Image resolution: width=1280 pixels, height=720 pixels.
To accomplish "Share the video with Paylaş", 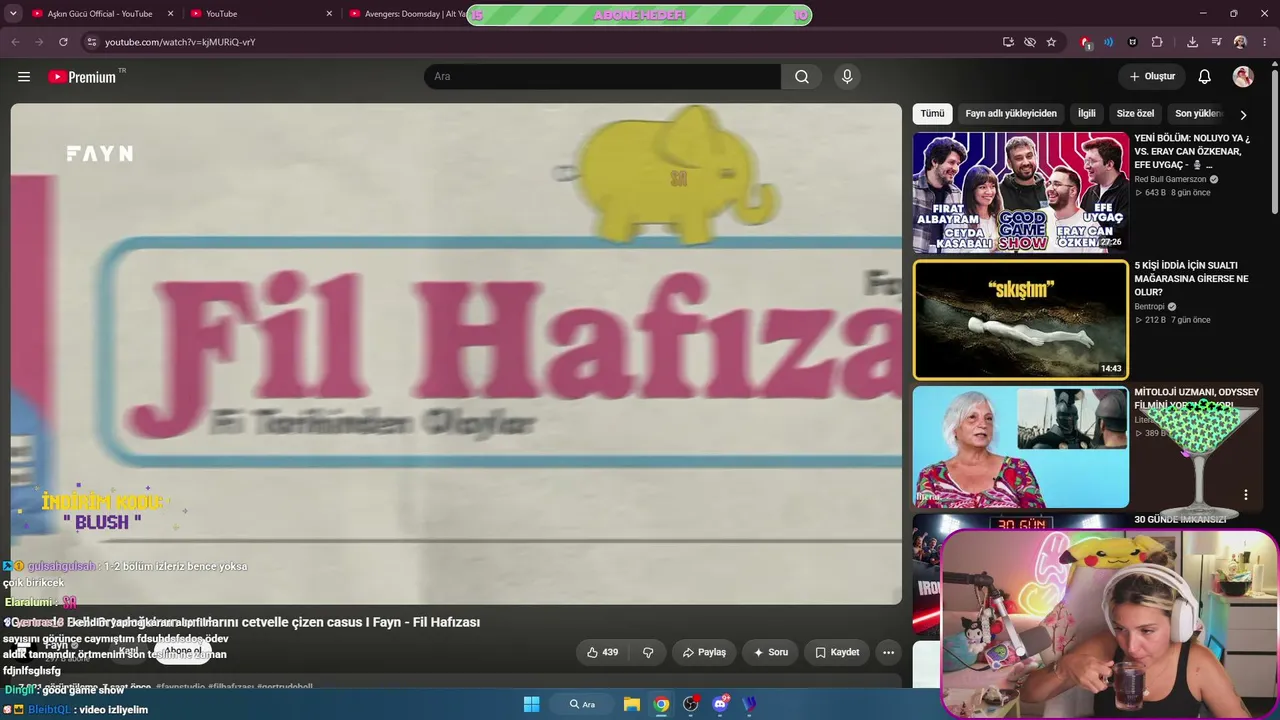I will (x=704, y=652).
